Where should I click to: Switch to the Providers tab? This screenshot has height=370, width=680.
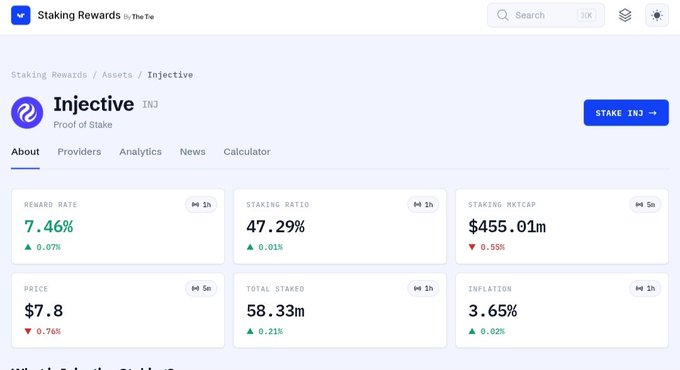point(79,152)
